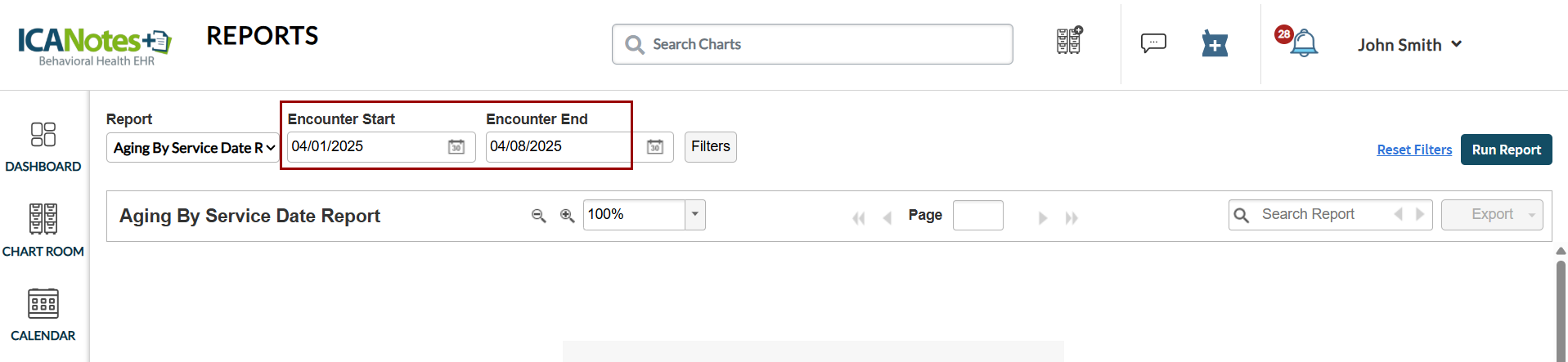The width and height of the screenshot is (1568, 362).
Task: Open the Calendar section
Action: [x=43, y=315]
